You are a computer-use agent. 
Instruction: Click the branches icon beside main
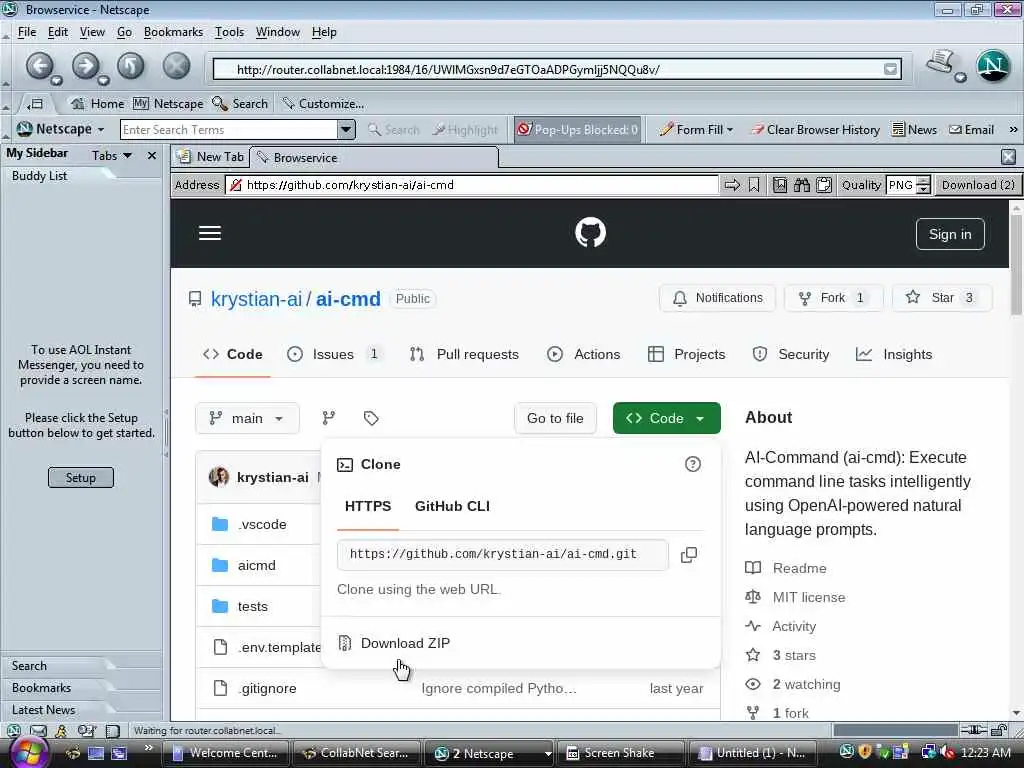point(328,418)
